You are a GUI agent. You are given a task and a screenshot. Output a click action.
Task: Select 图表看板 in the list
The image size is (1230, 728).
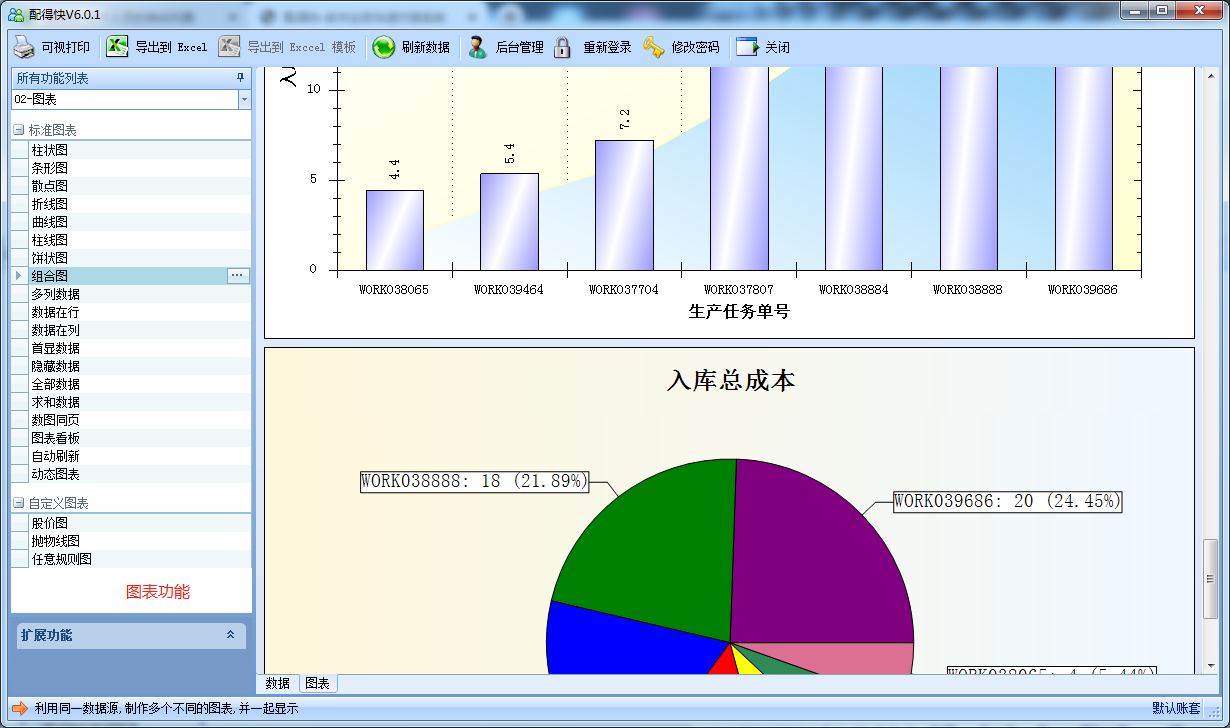click(x=131, y=438)
